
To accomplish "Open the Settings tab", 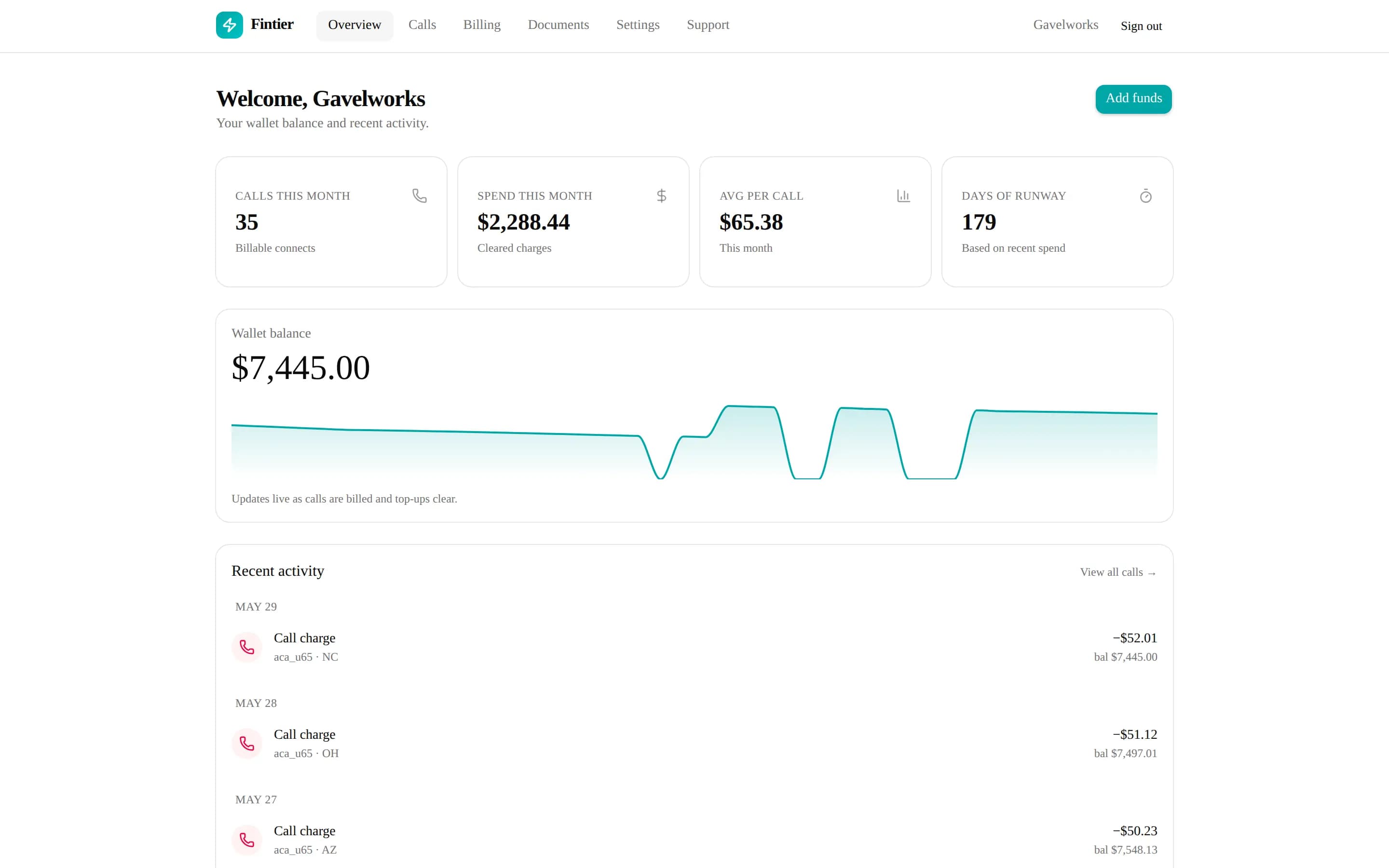I will [638, 25].
